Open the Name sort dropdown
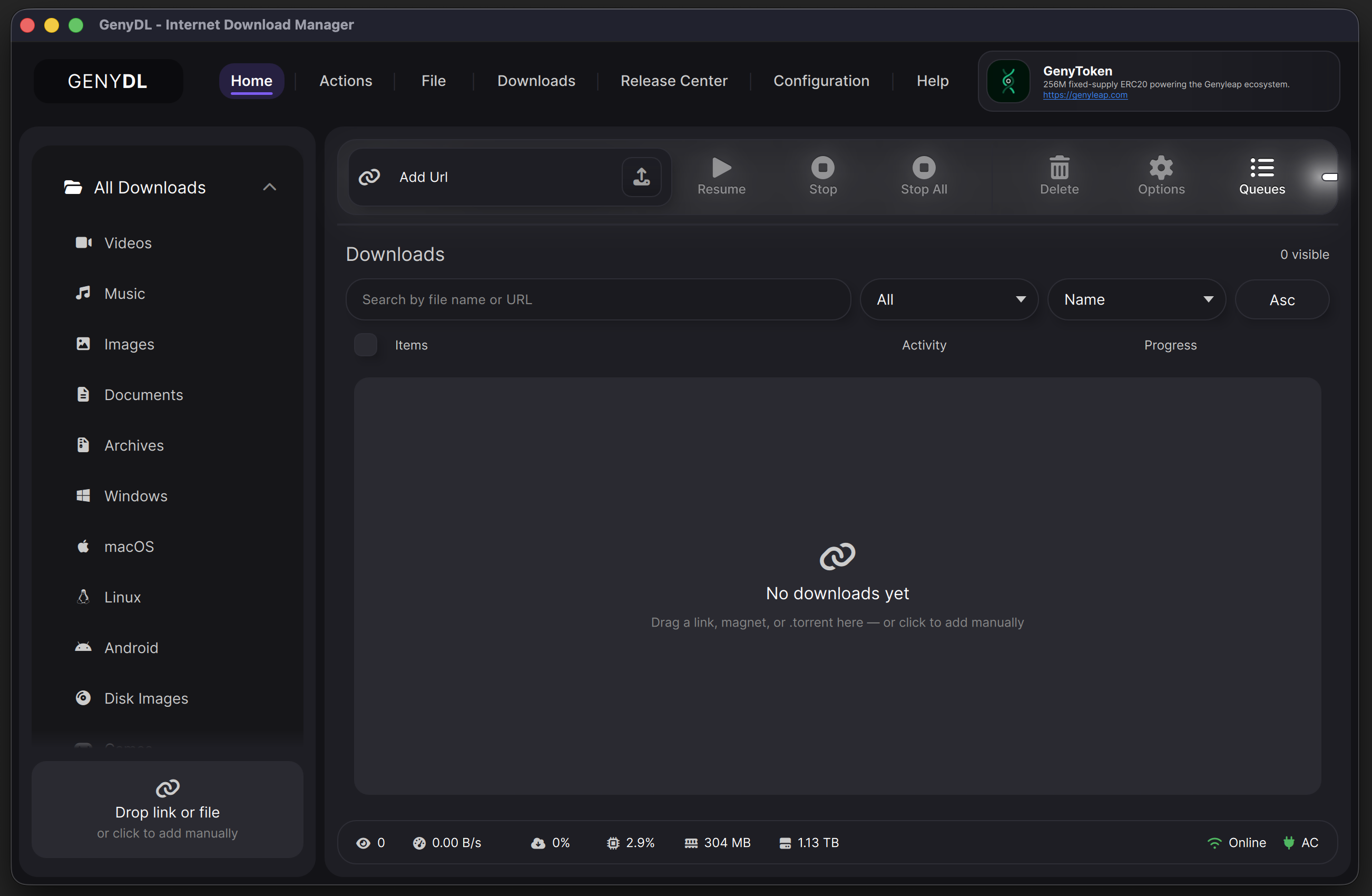1372x896 pixels. (x=1136, y=300)
